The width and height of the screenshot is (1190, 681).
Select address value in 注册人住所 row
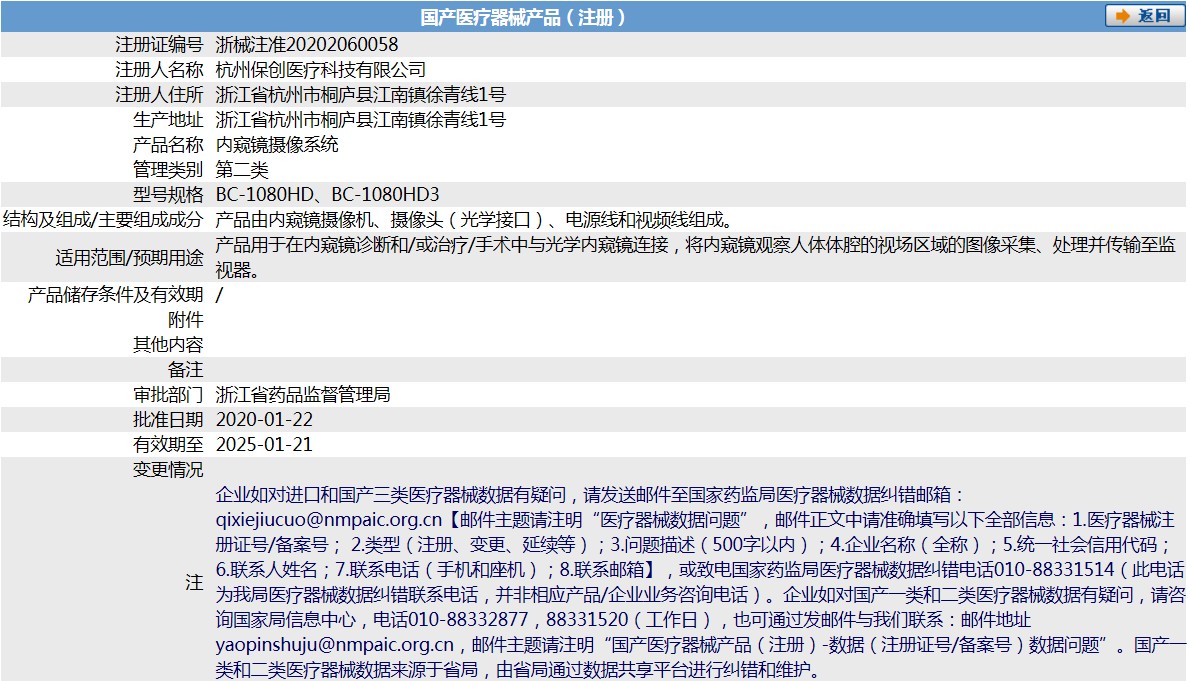pos(360,95)
